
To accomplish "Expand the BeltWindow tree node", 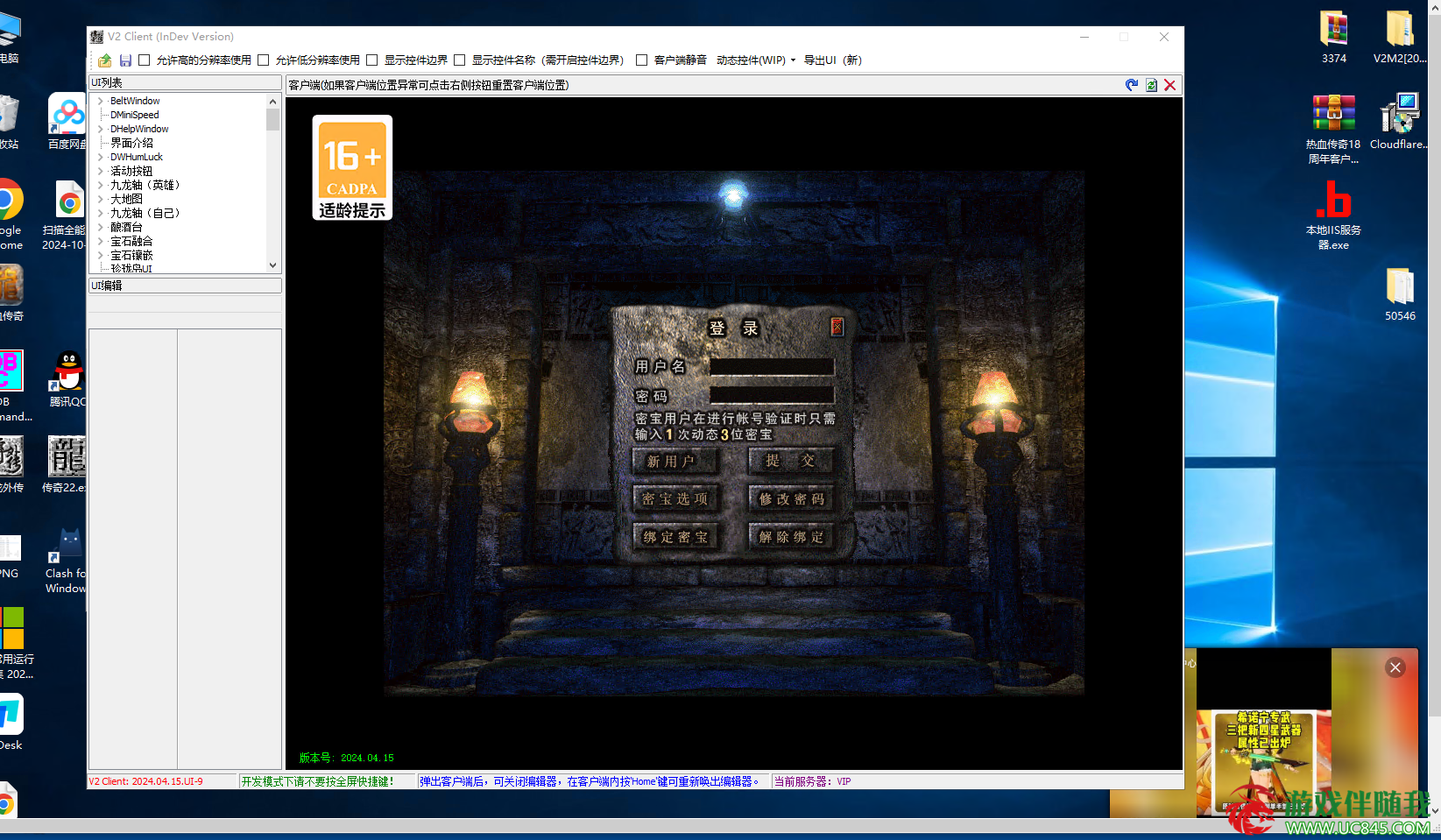I will tap(101, 102).
